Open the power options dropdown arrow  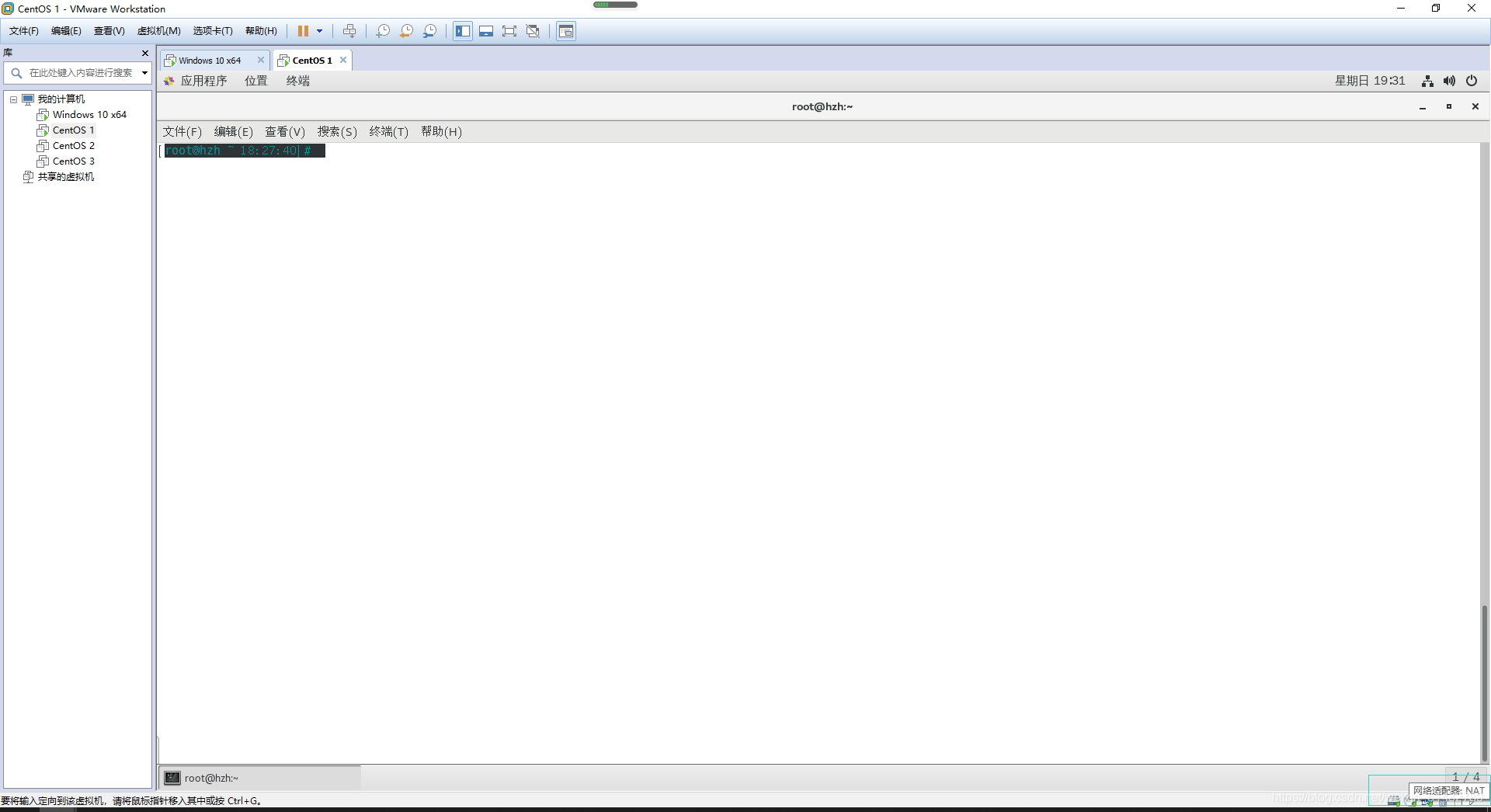pos(319,31)
